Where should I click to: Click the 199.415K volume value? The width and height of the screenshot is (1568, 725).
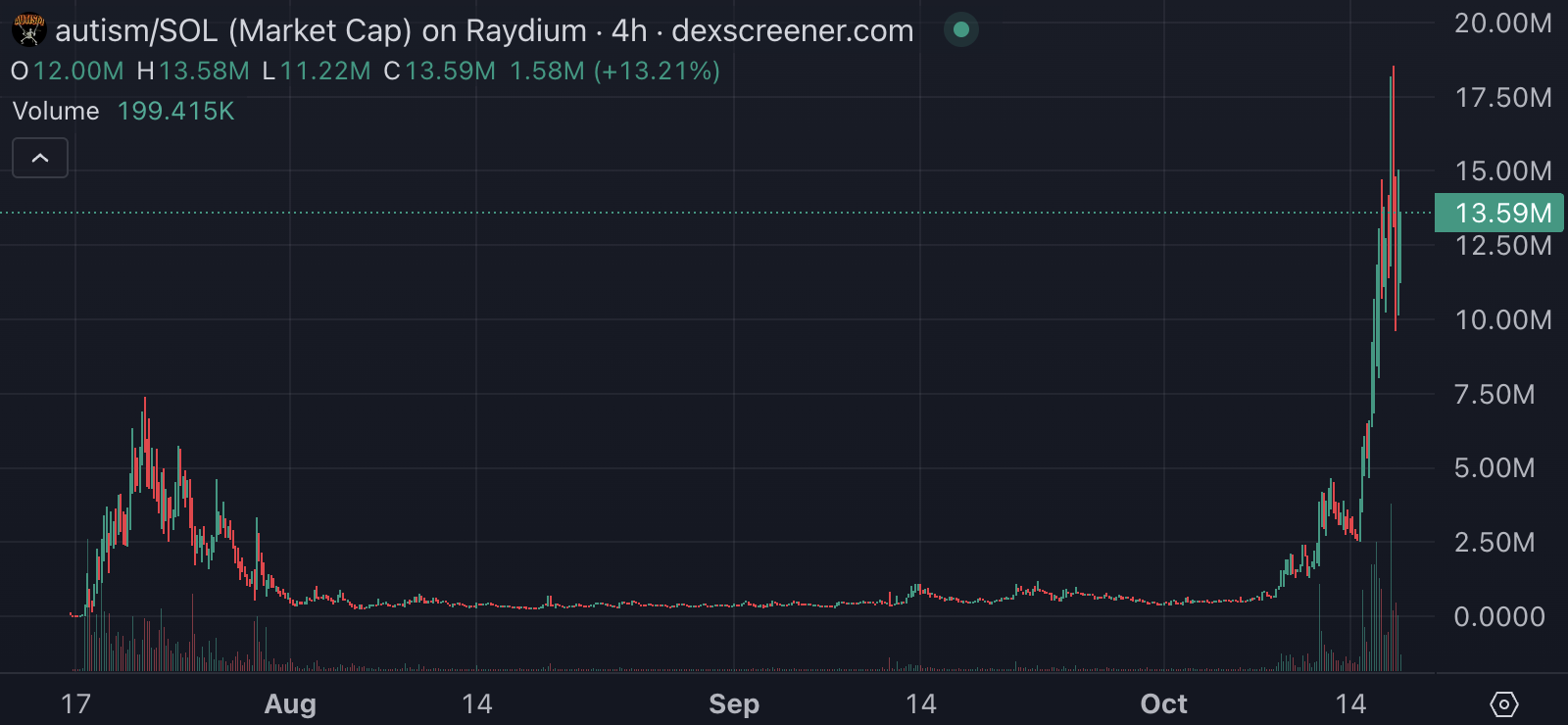[x=176, y=112]
